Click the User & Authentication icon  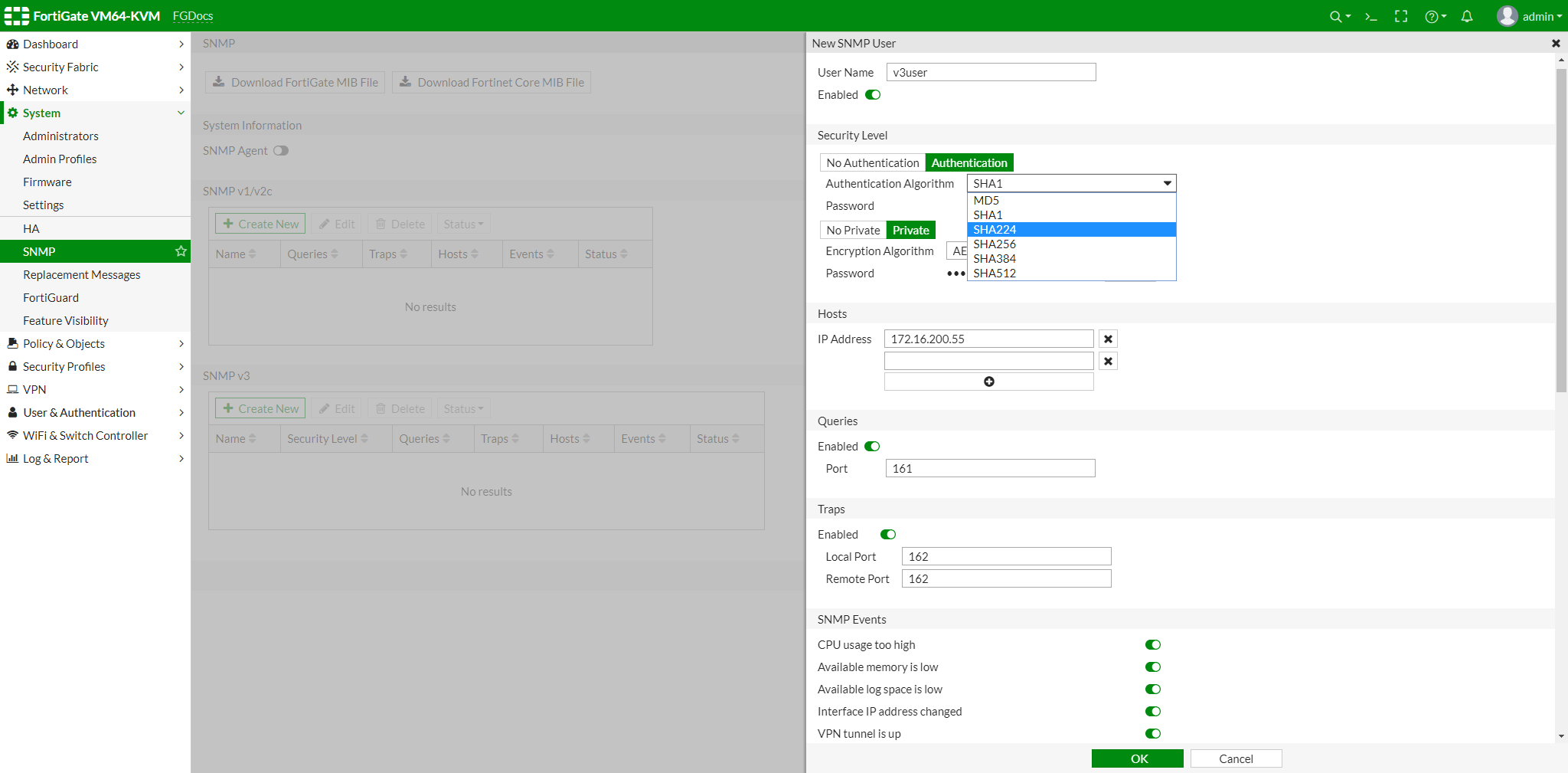(12, 412)
